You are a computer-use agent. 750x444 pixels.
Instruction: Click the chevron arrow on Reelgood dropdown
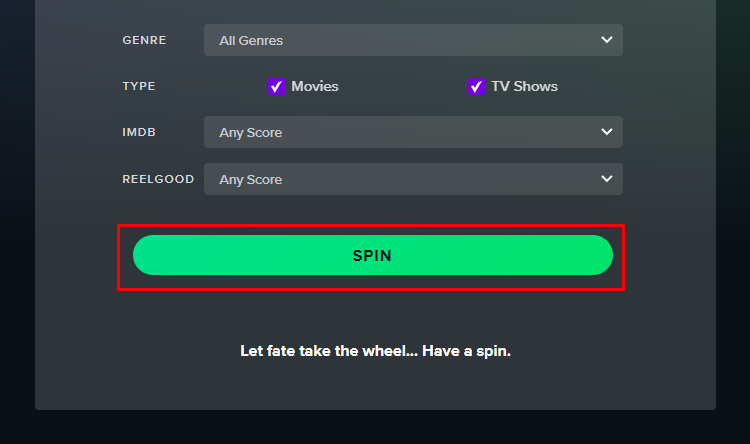tap(607, 178)
